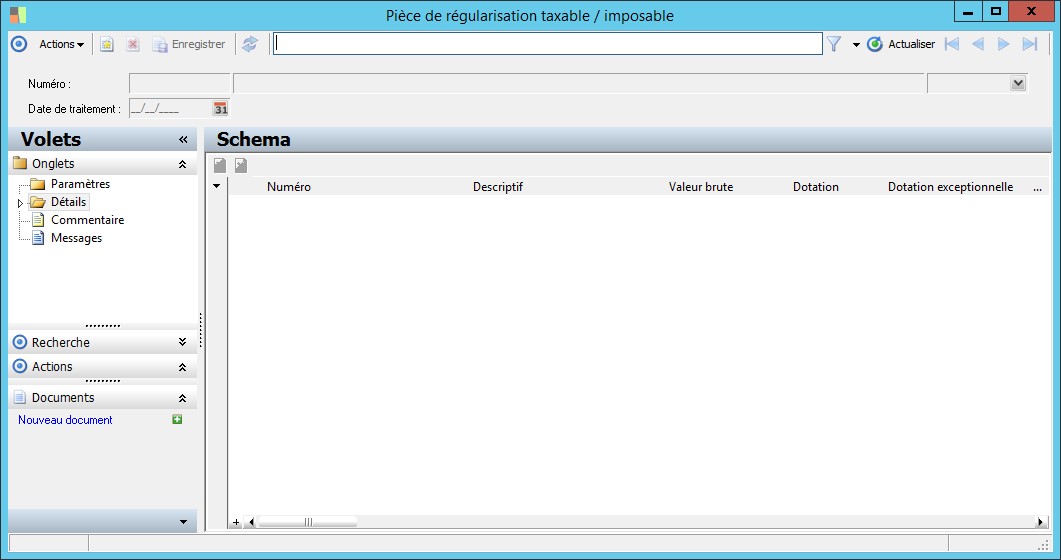Click the filter funnel icon

(834, 44)
